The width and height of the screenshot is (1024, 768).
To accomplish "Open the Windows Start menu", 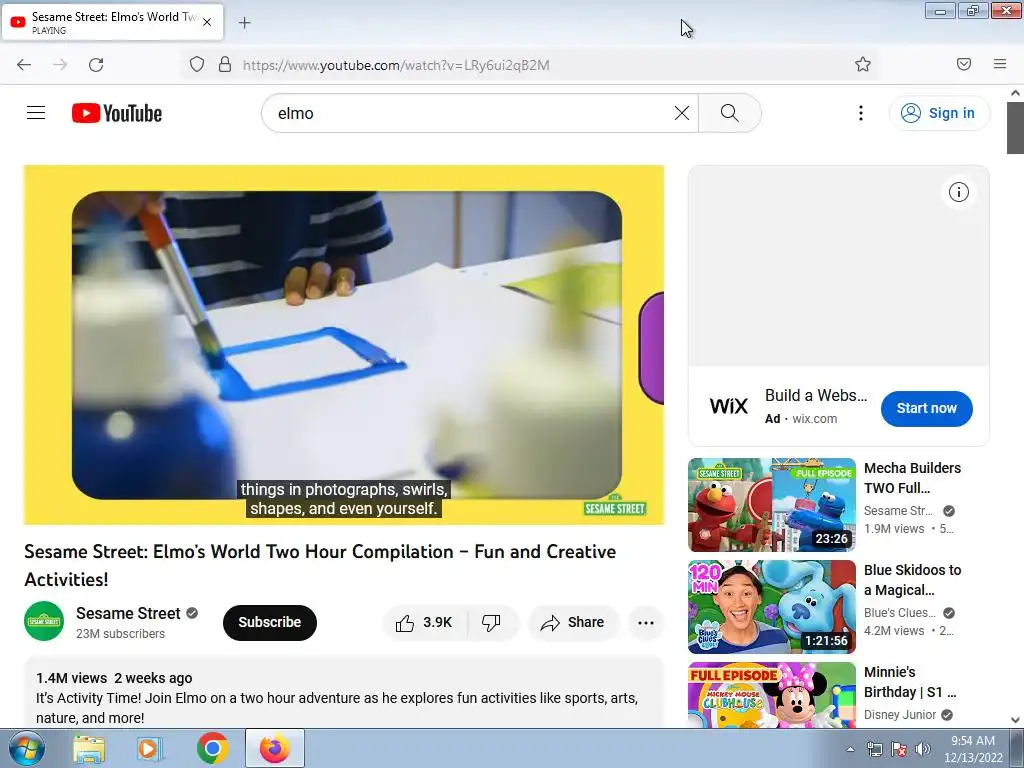I will [26, 748].
